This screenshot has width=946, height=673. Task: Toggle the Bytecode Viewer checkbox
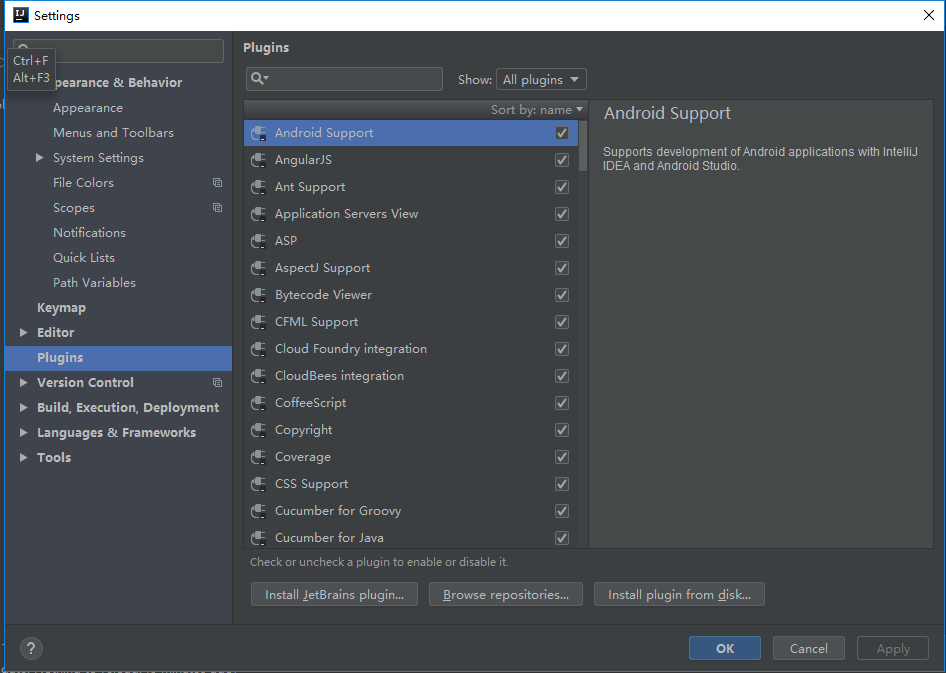tap(562, 295)
